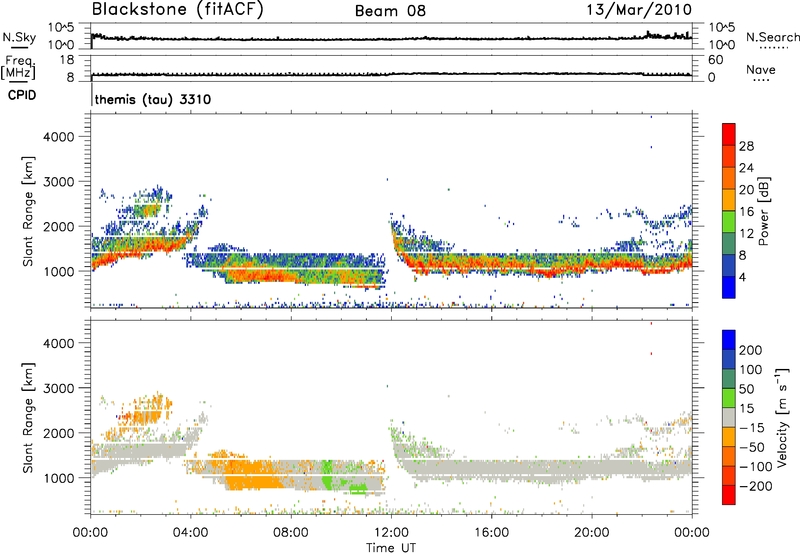
Task: Click the Slant Range label of power panel
Action: [28, 211]
